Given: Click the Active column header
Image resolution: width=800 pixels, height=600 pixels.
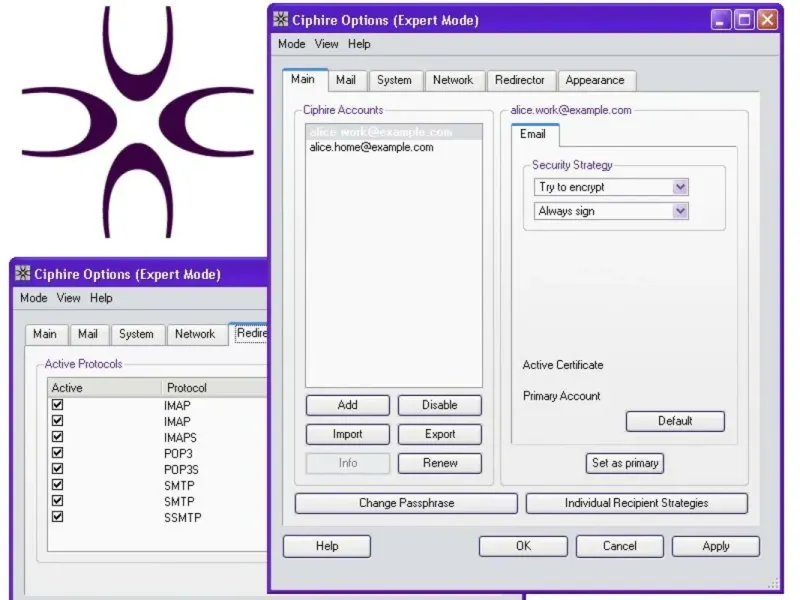Looking at the screenshot, I should point(104,388).
